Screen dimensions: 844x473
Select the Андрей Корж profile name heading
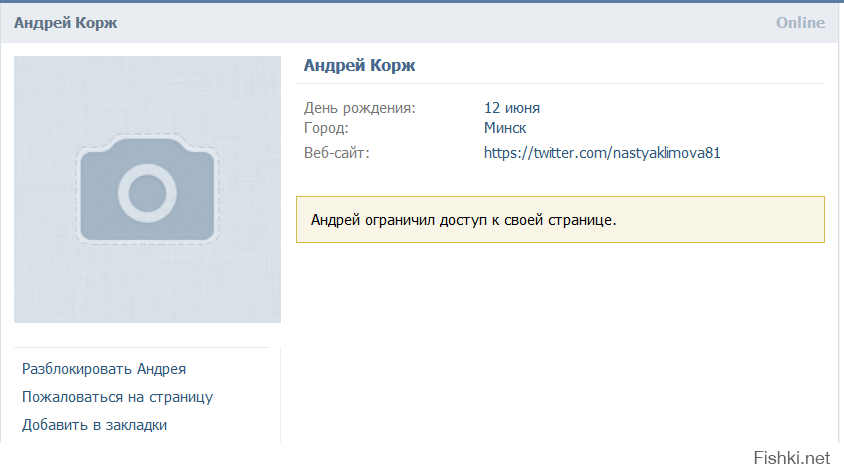(359, 66)
